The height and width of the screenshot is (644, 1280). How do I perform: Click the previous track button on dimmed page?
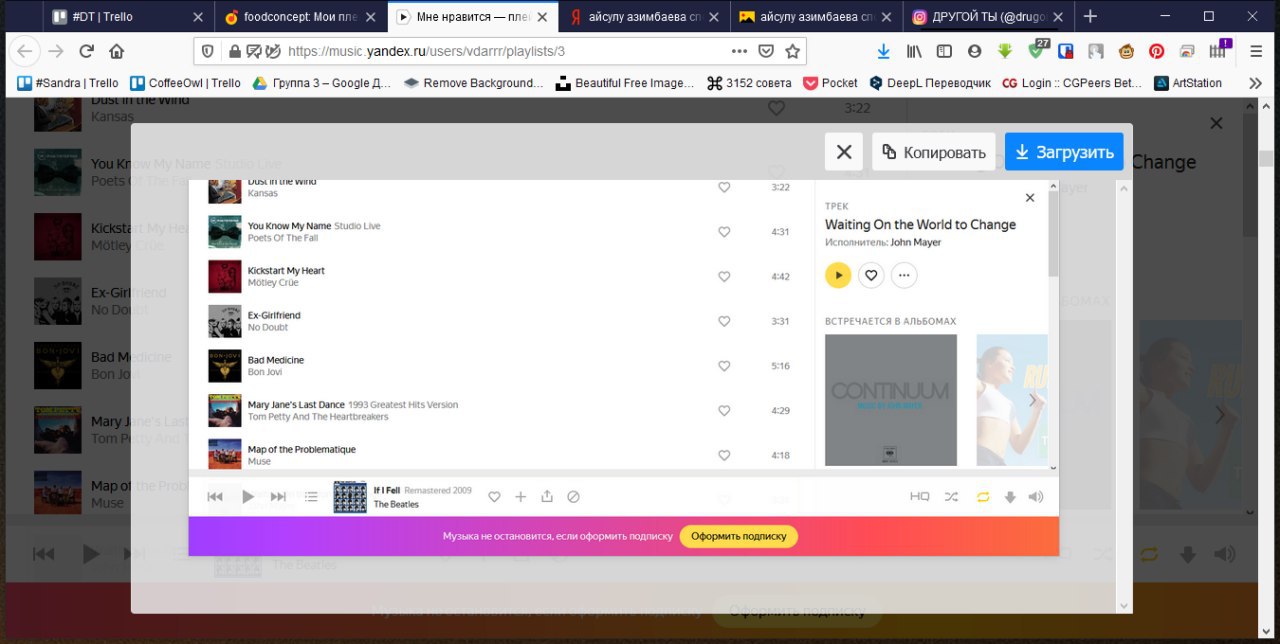43,553
